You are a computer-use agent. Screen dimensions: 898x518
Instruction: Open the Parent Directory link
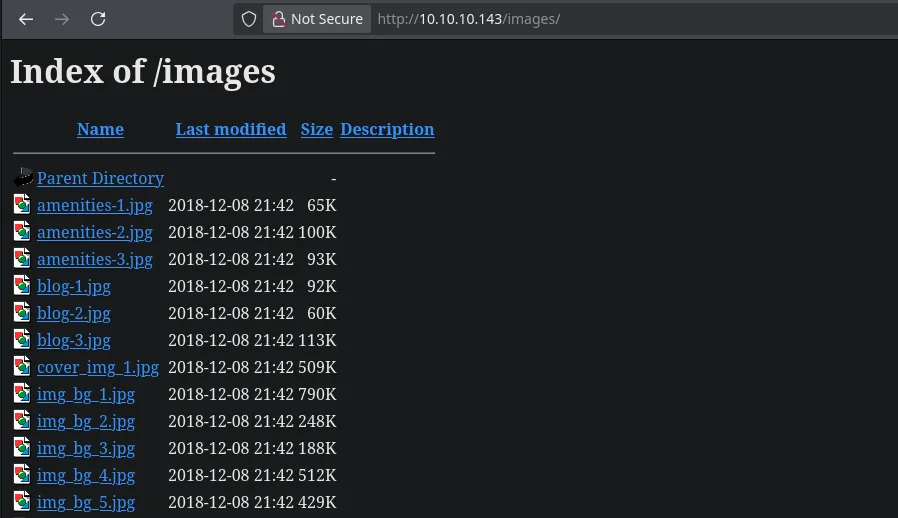100,178
